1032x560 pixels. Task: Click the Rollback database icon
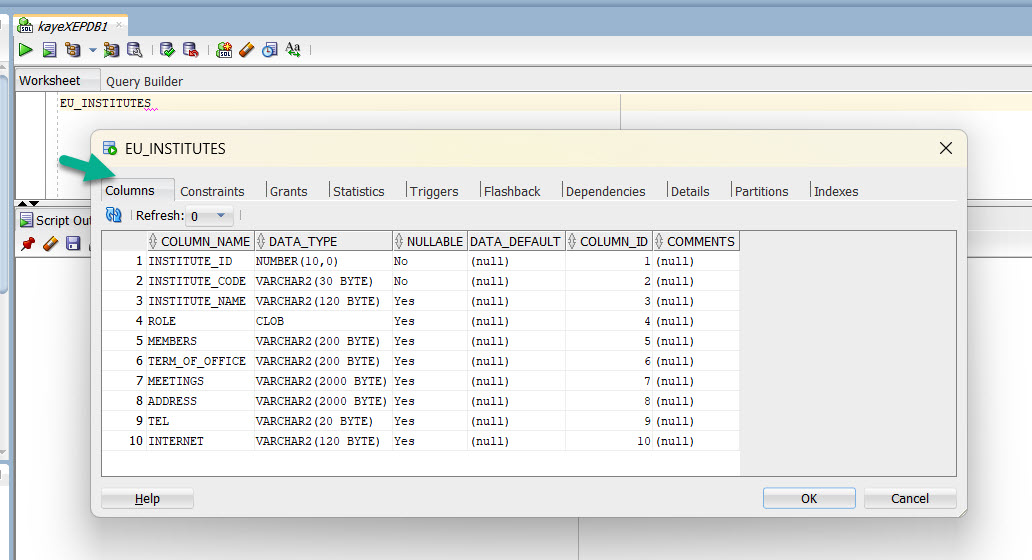pyautogui.click(x=191, y=49)
